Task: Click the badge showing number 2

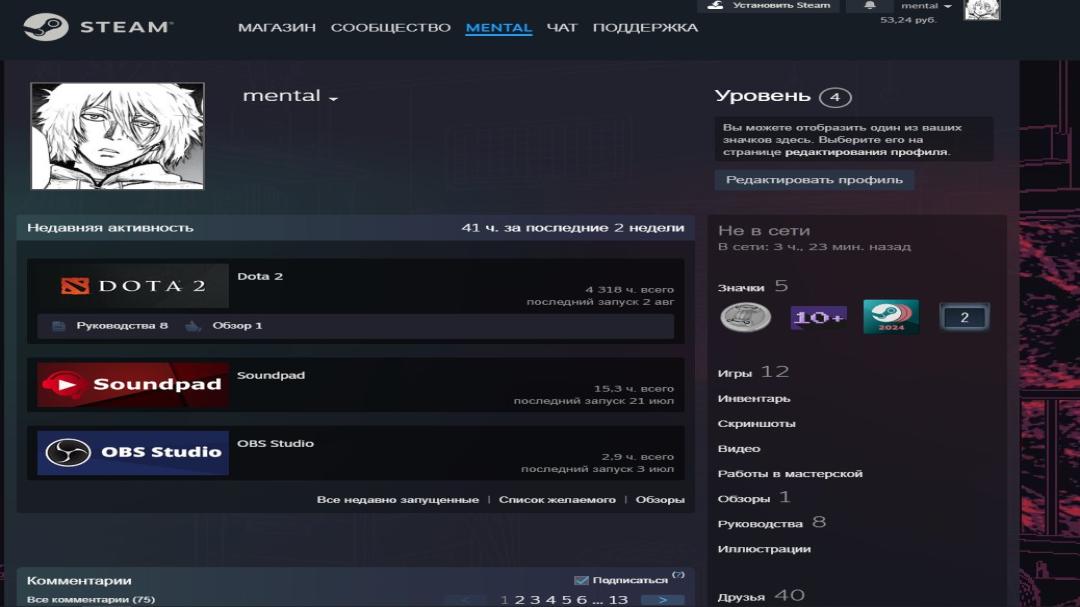Action: pyautogui.click(x=964, y=317)
